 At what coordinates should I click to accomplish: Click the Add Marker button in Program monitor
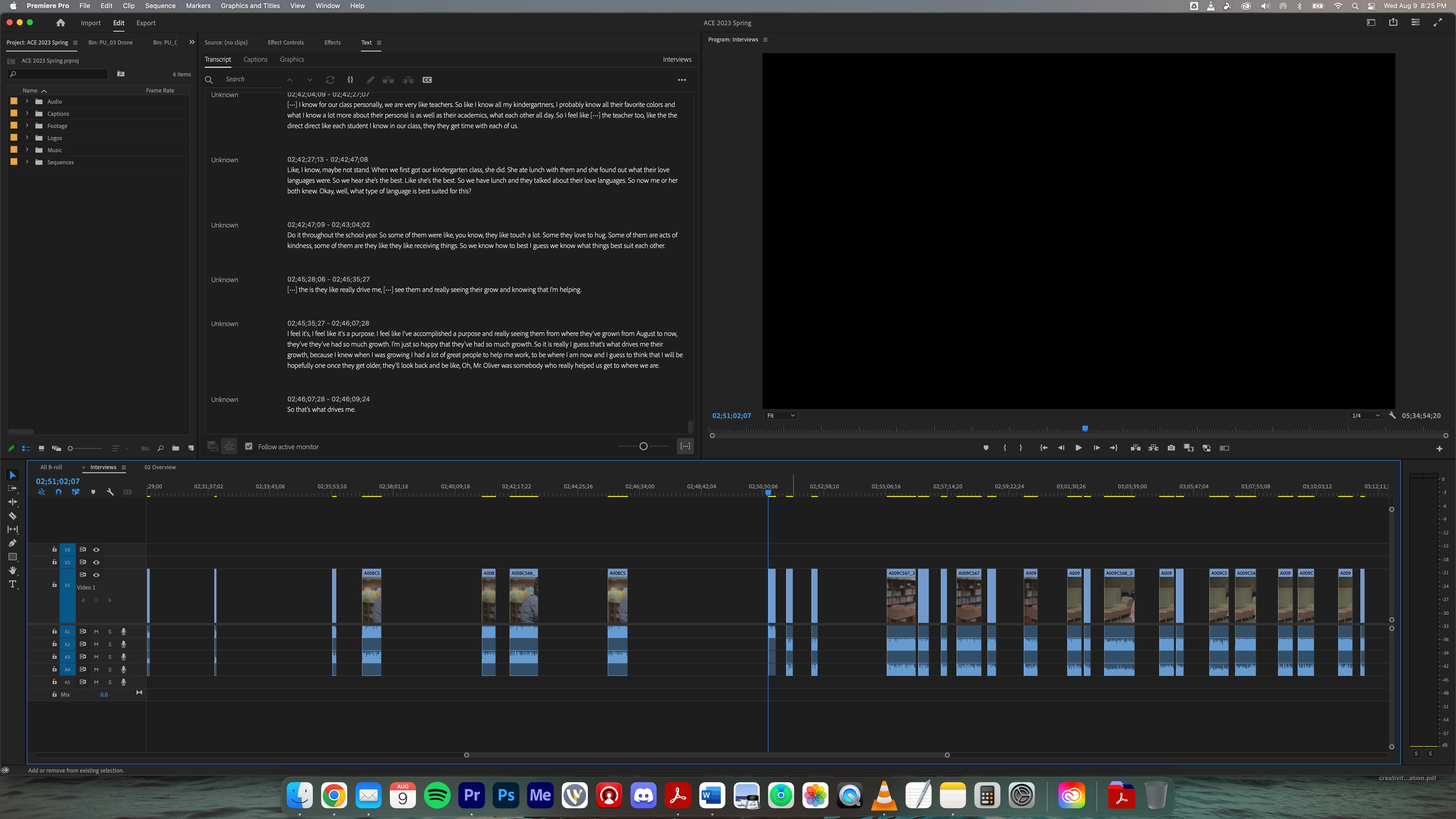(x=986, y=448)
